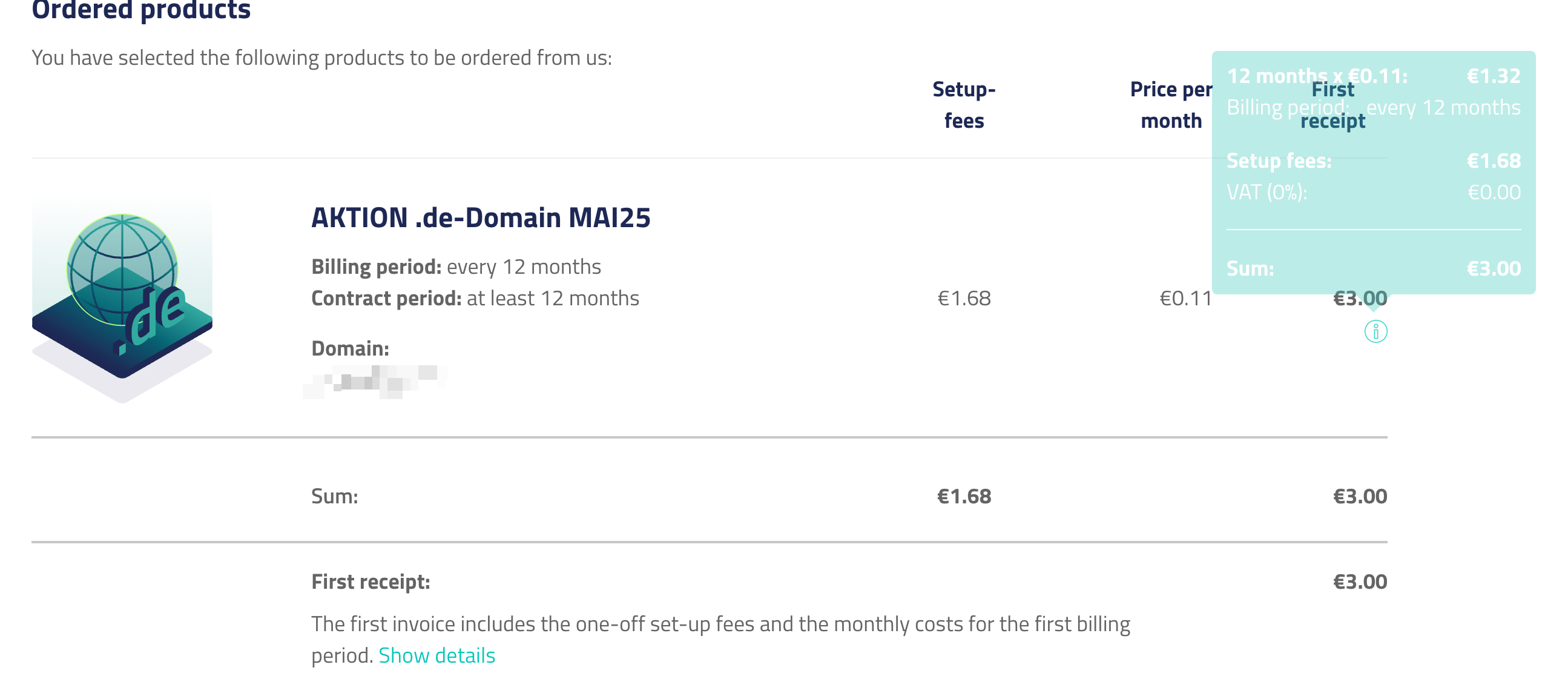The width and height of the screenshot is (1568, 699).
Task: Click the Billing period every 12 months text
Action: pos(456,267)
